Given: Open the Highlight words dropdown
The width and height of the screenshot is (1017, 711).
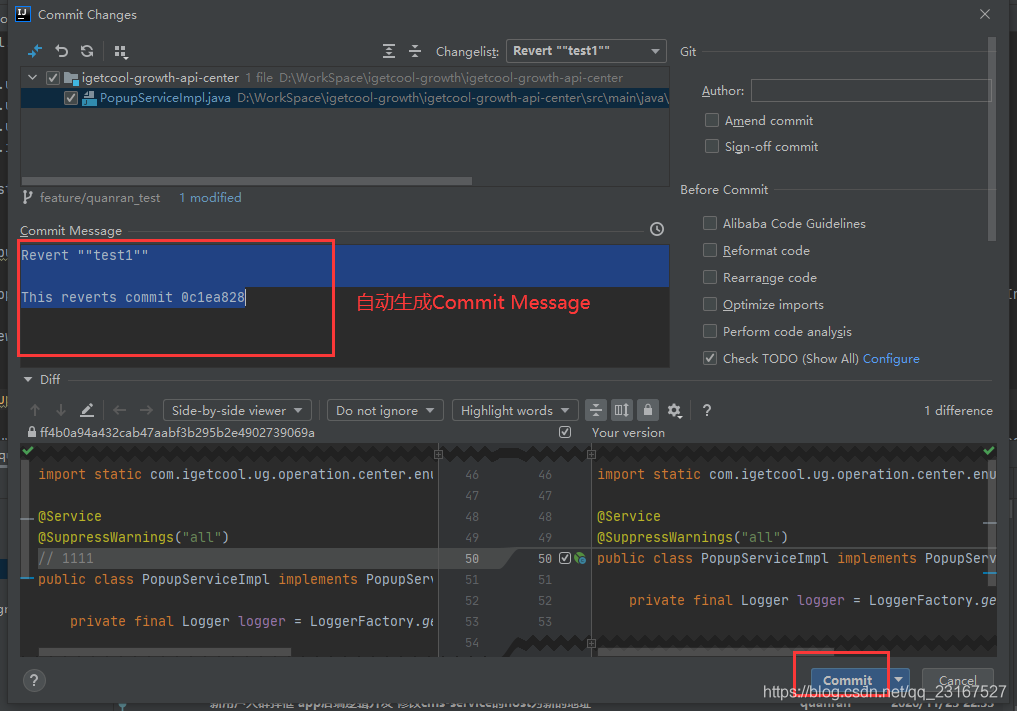Looking at the screenshot, I should (515, 410).
